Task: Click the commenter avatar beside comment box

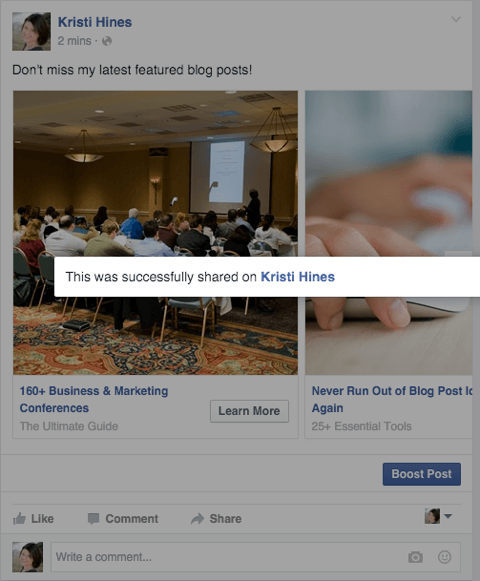Action: click(x=27, y=557)
